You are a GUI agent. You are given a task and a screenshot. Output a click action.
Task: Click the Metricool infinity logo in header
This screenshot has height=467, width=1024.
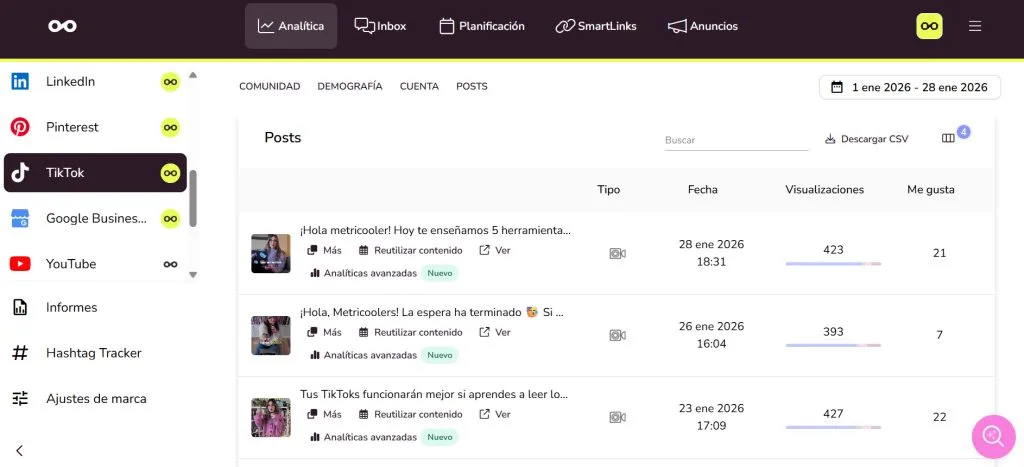click(x=62, y=26)
